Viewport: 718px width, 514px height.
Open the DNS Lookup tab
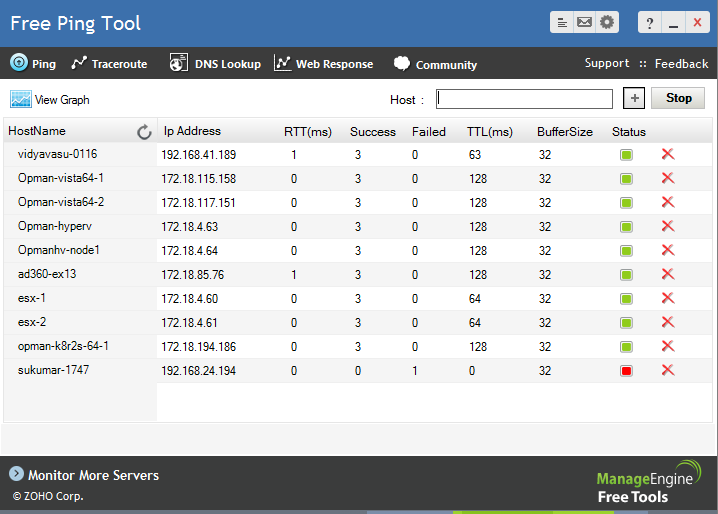pyautogui.click(x=215, y=63)
